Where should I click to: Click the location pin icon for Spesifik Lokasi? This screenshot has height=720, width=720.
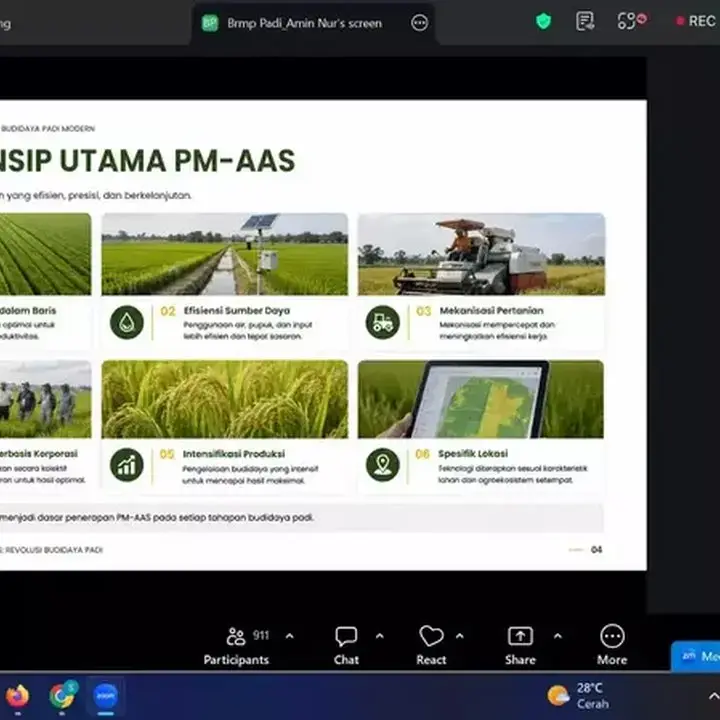382,465
